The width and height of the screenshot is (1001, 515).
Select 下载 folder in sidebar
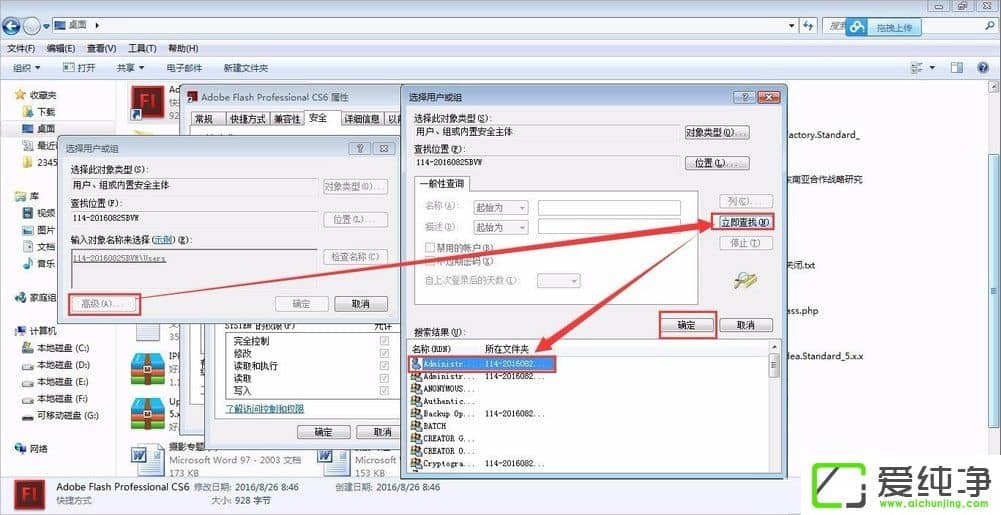[39, 112]
